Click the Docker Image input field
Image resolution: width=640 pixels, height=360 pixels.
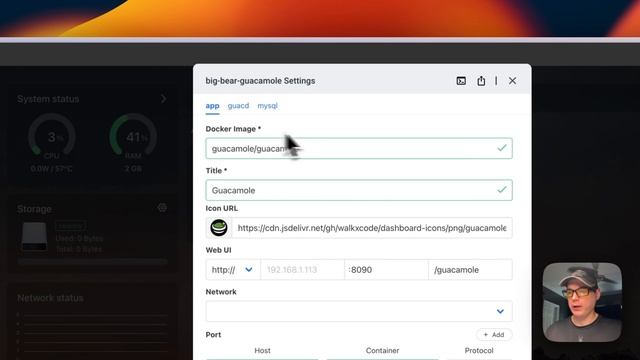tap(359, 149)
